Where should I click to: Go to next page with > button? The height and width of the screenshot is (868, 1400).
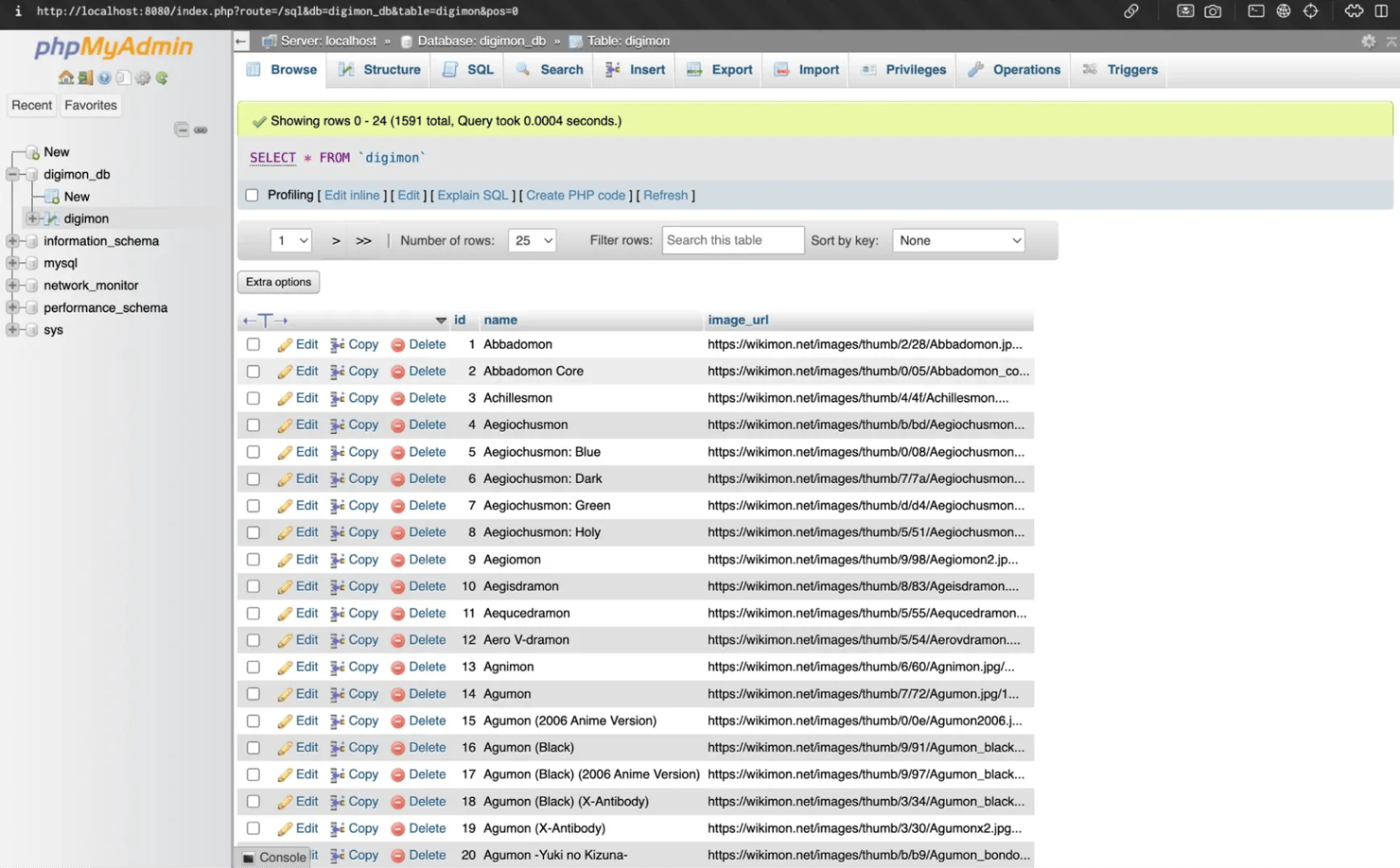click(x=336, y=241)
